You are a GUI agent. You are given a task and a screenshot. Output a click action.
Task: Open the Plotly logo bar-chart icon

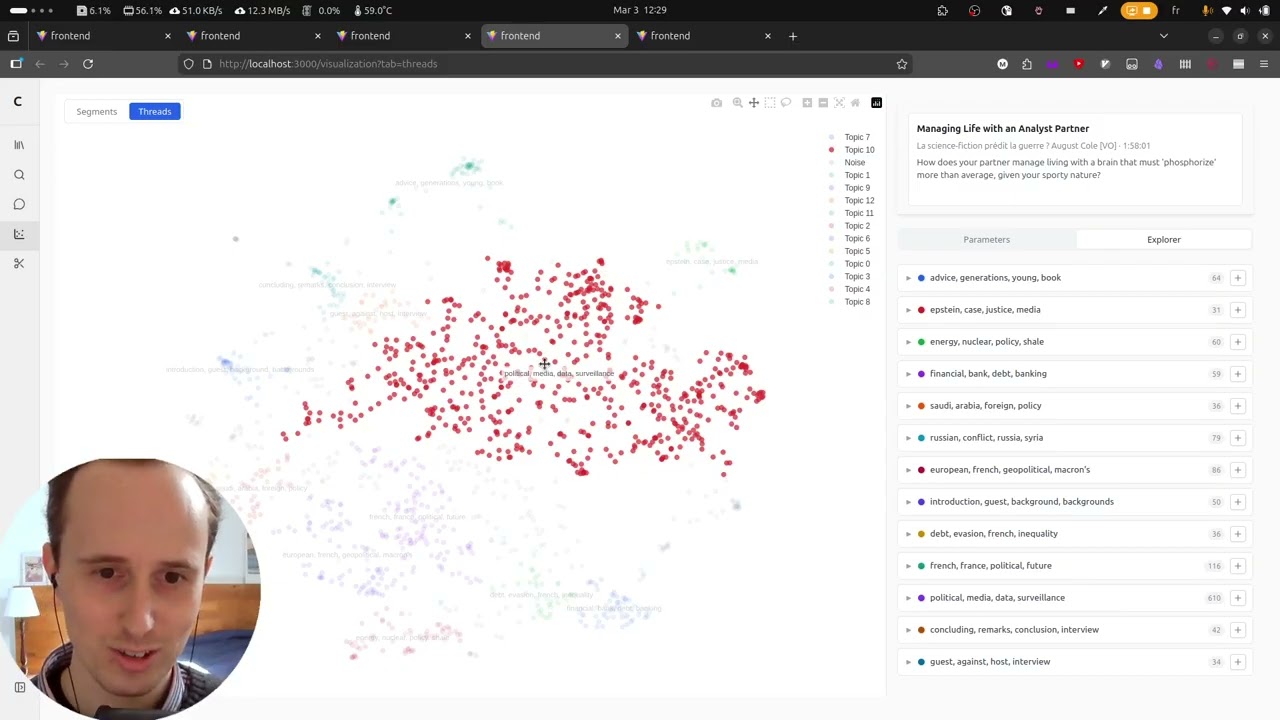(x=876, y=103)
